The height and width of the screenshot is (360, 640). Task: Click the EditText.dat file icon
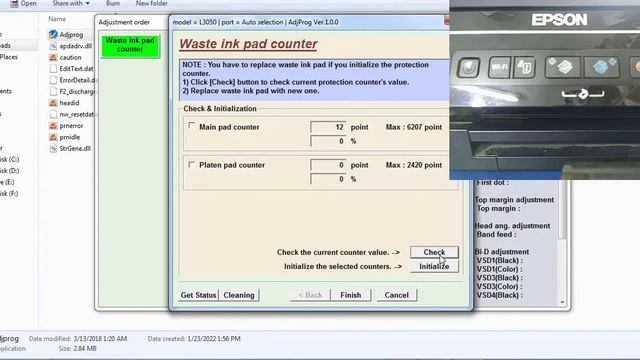coord(53,69)
